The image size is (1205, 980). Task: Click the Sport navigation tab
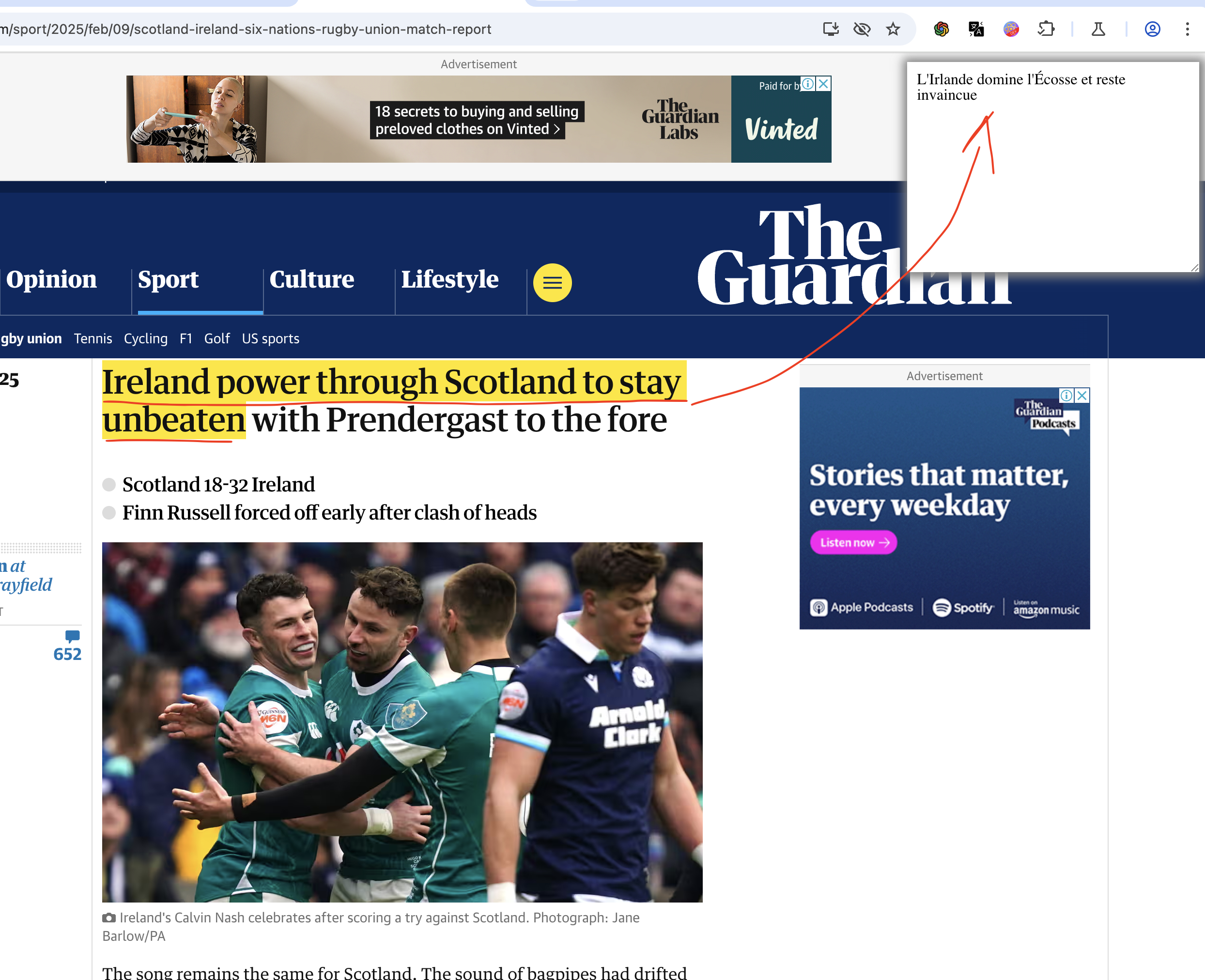tap(169, 280)
